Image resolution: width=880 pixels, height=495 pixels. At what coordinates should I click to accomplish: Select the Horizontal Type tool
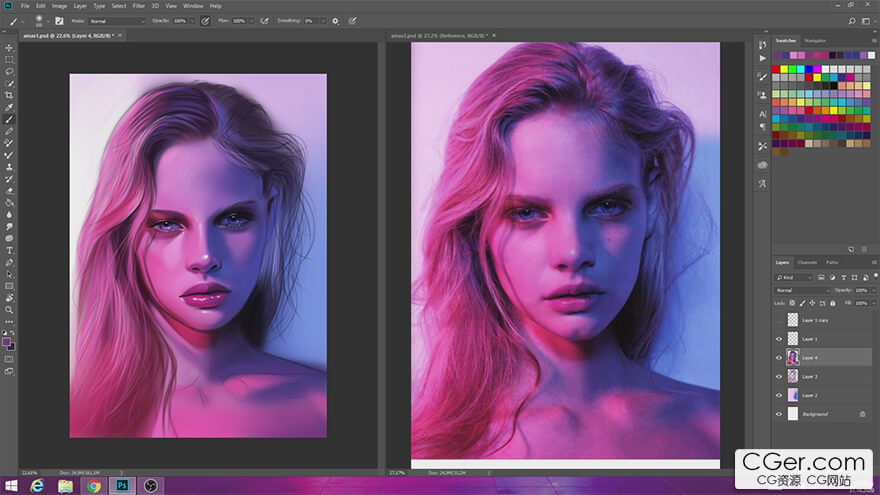click(x=9, y=250)
